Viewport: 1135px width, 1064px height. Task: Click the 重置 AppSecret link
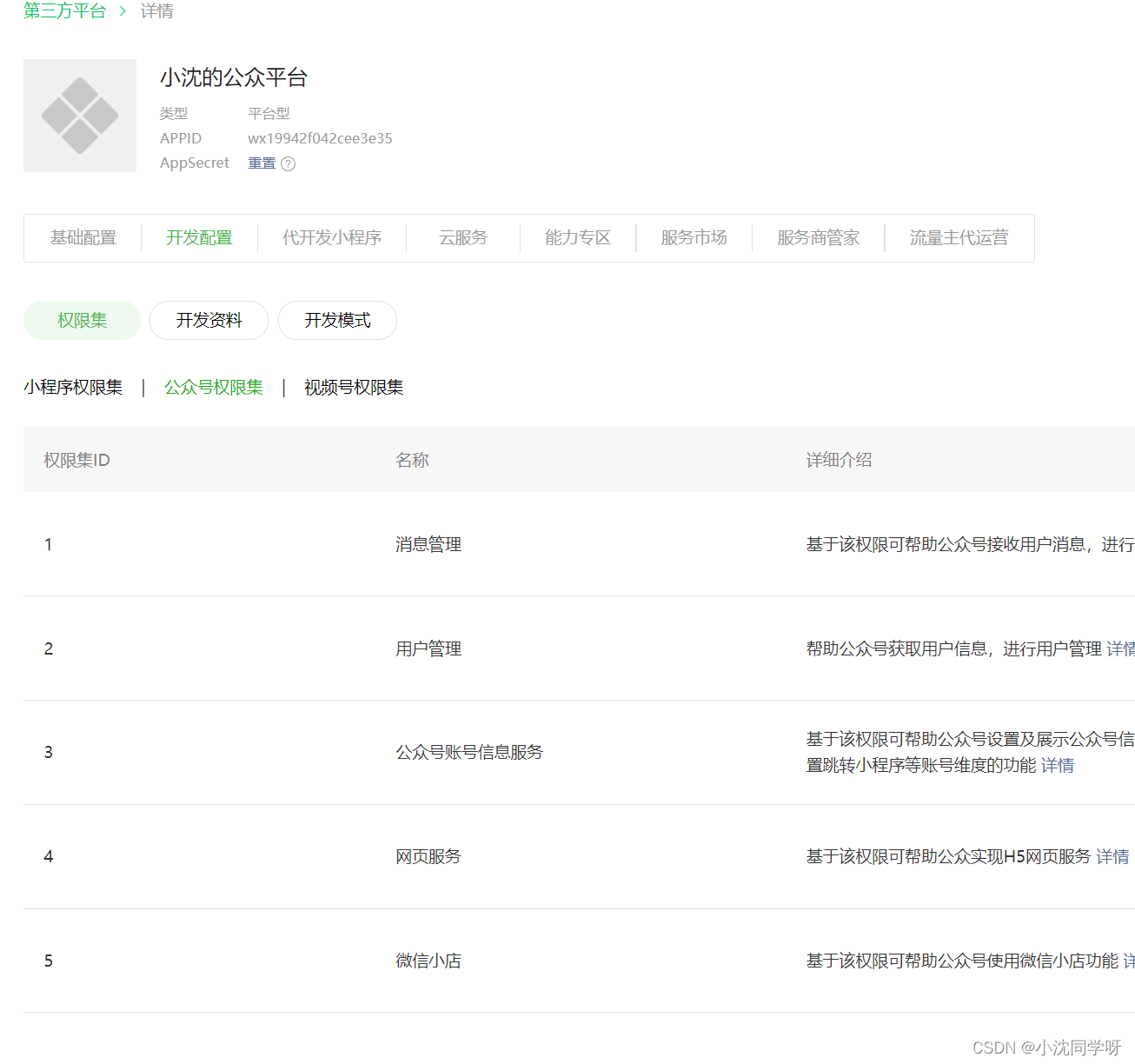[x=262, y=163]
